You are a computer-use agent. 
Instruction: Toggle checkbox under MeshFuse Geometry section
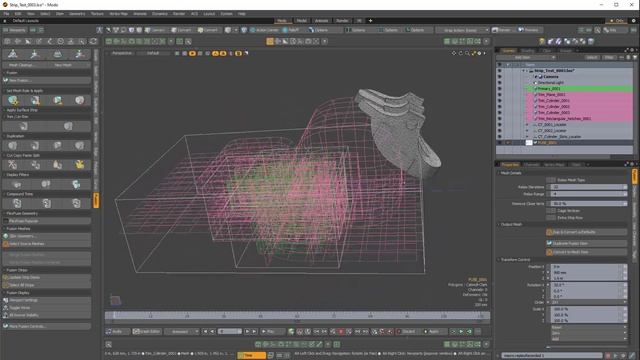pos(6,221)
